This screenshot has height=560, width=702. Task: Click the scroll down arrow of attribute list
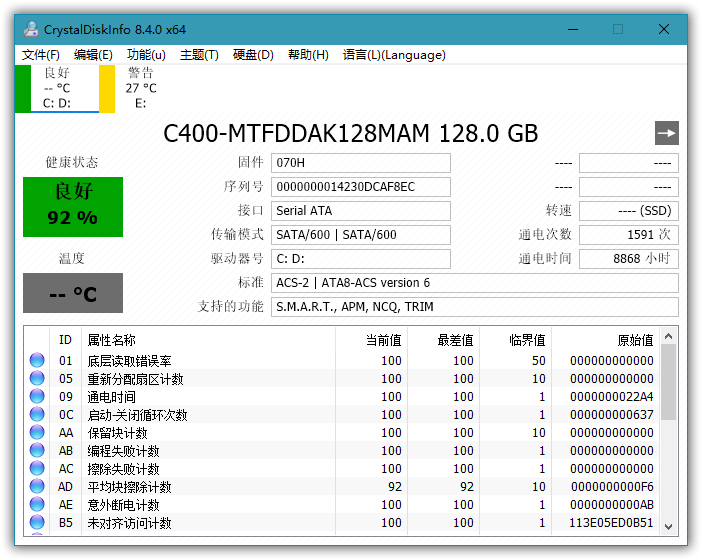668,527
